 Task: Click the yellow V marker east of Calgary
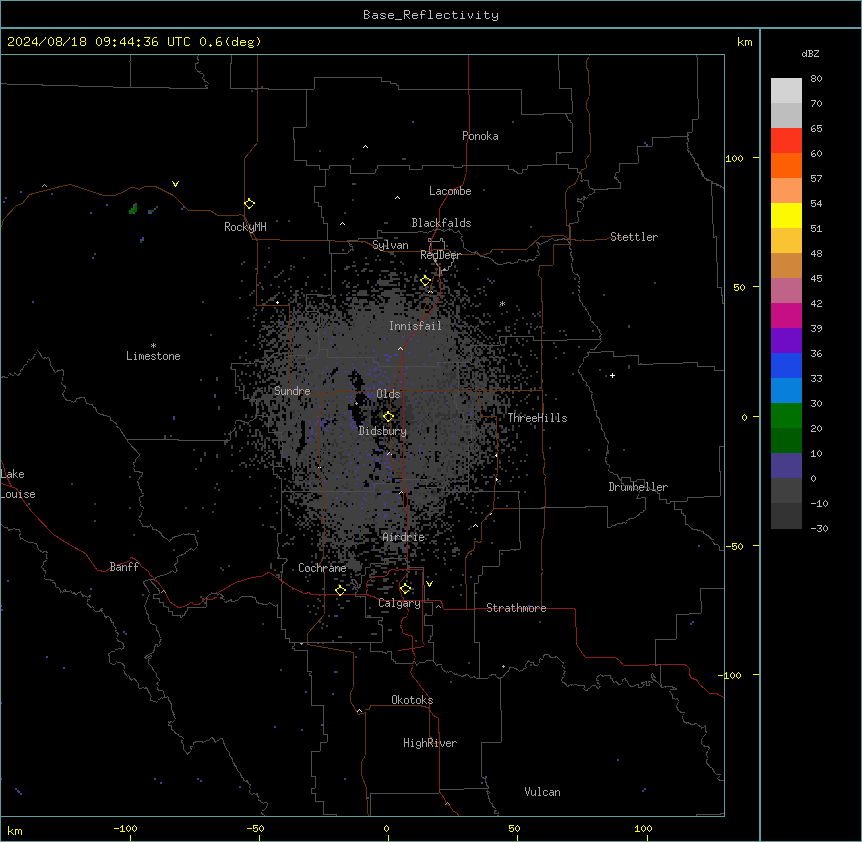click(x=429, y=584)
